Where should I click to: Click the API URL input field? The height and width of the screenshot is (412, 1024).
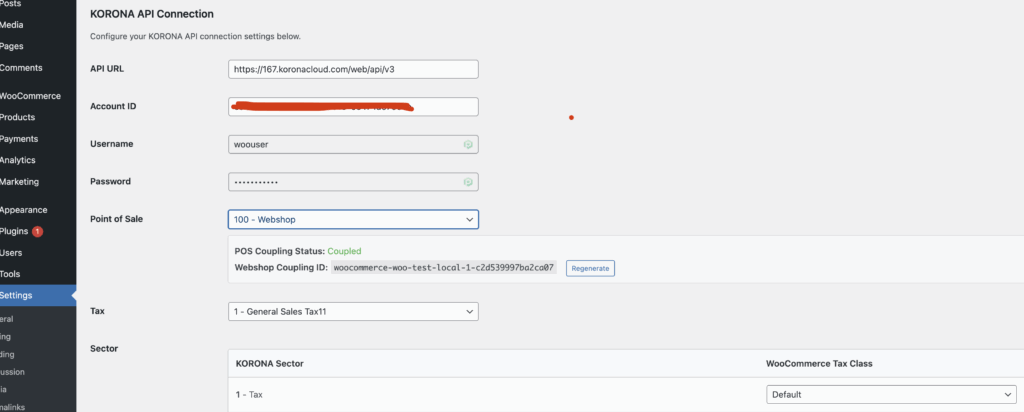click(353, 69)
